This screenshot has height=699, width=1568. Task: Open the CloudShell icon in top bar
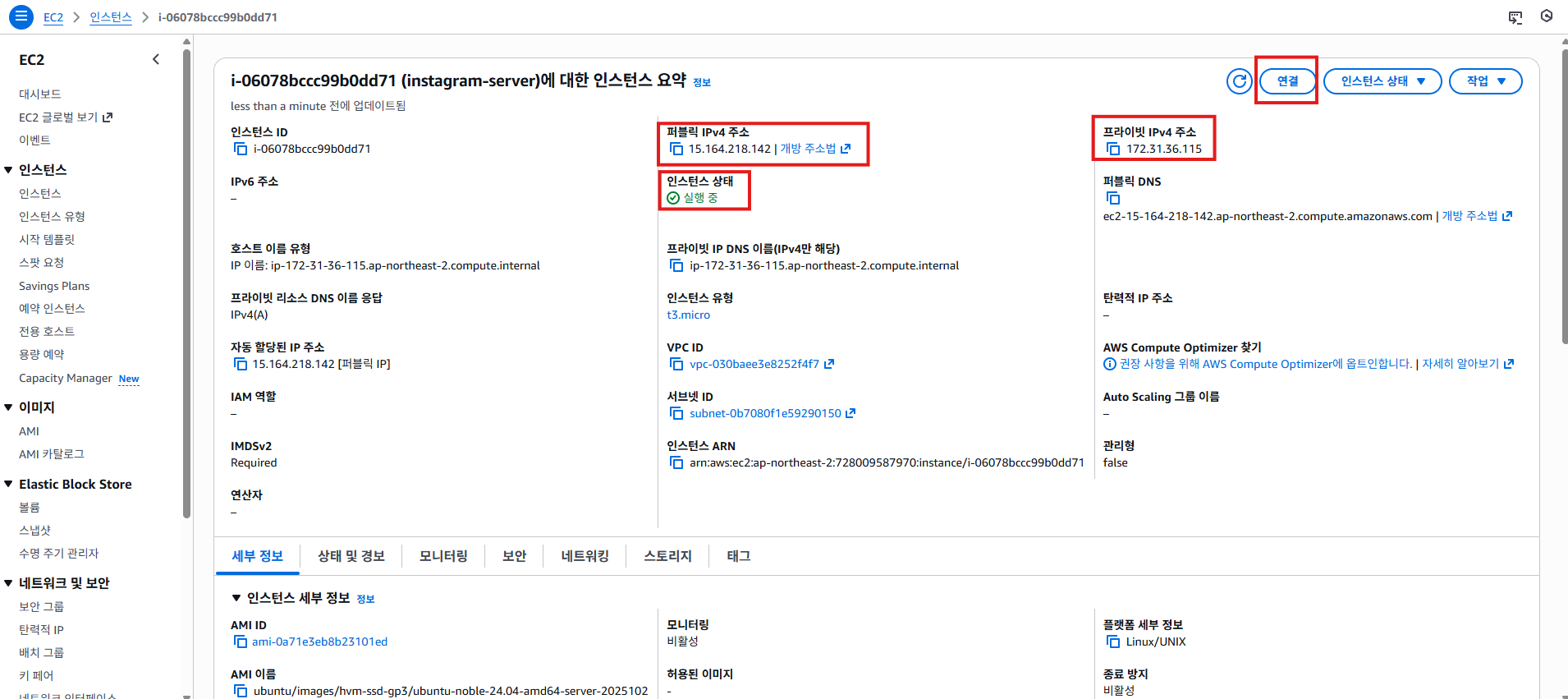(x=1515, y=17)
